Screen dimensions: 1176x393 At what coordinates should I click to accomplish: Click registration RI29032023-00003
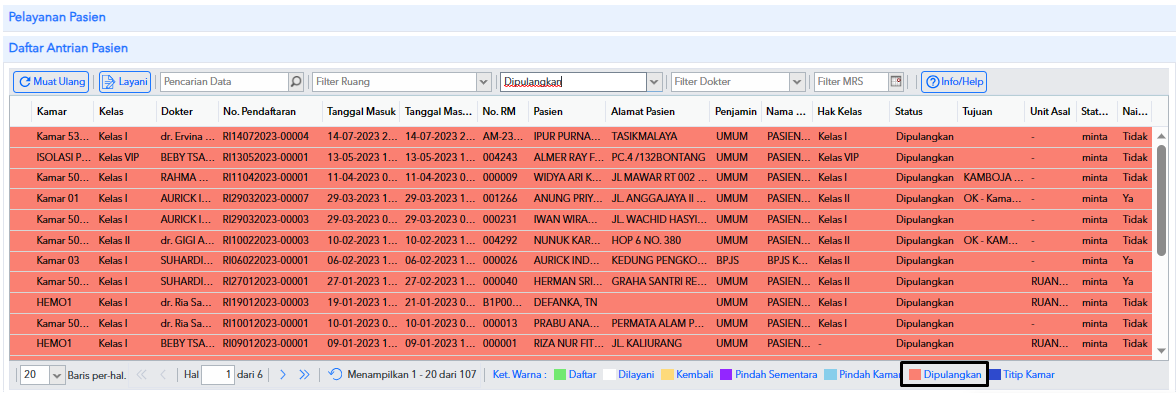click(266, 219)
